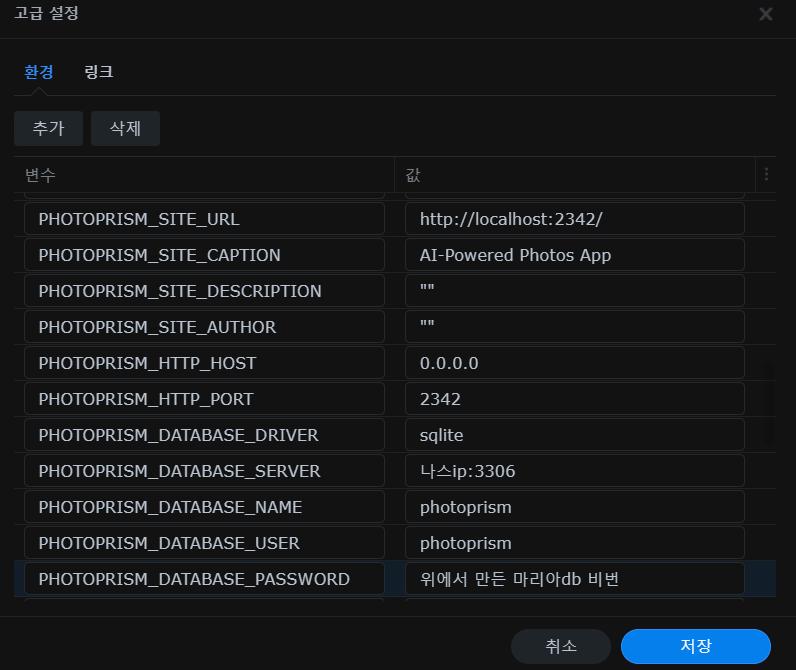796x670 pixels.
Task: Select the PHOTOPRISM_DATABASE_NAME variable field
Action: click(x=204, y=507)
